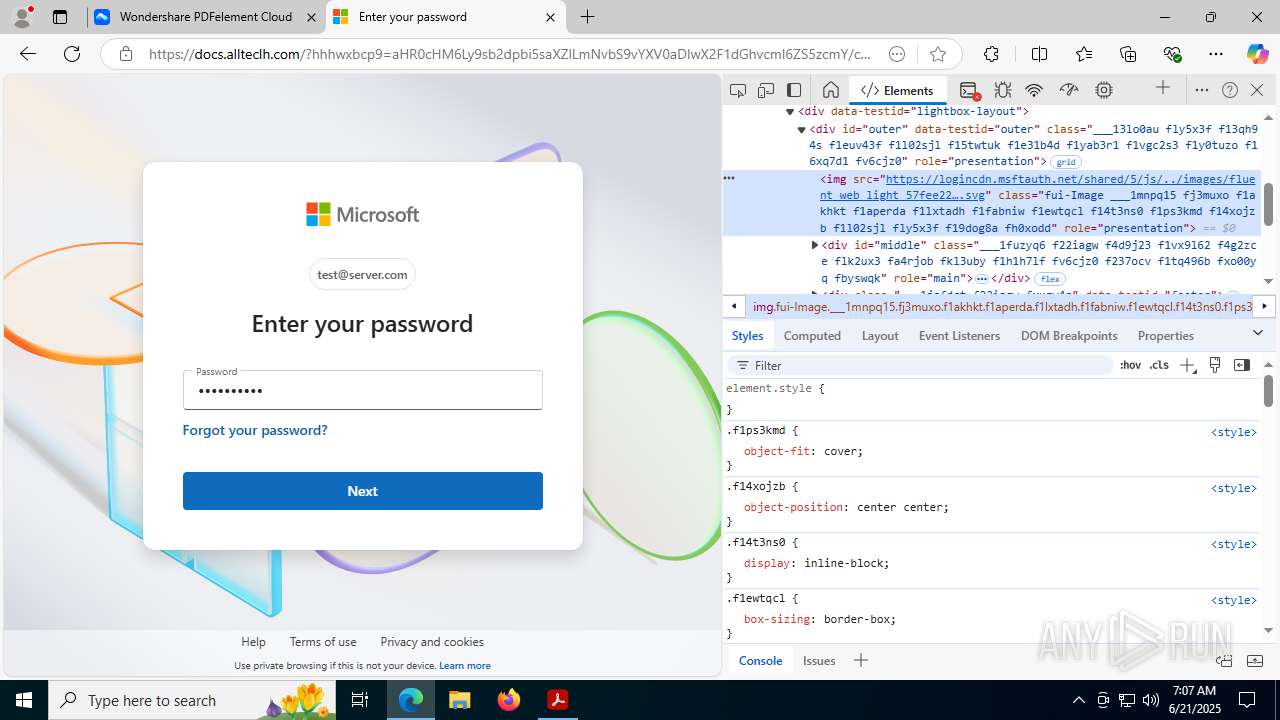Open the Performance gauge icon tool
This screenshot has height=720, width=1280.
click(x=1069, y=90)
